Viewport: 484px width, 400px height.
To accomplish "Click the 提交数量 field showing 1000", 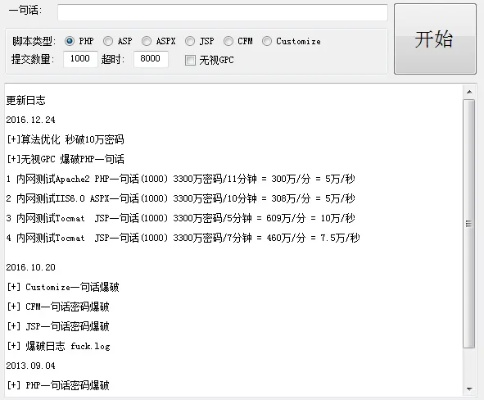I will point(80,59).
